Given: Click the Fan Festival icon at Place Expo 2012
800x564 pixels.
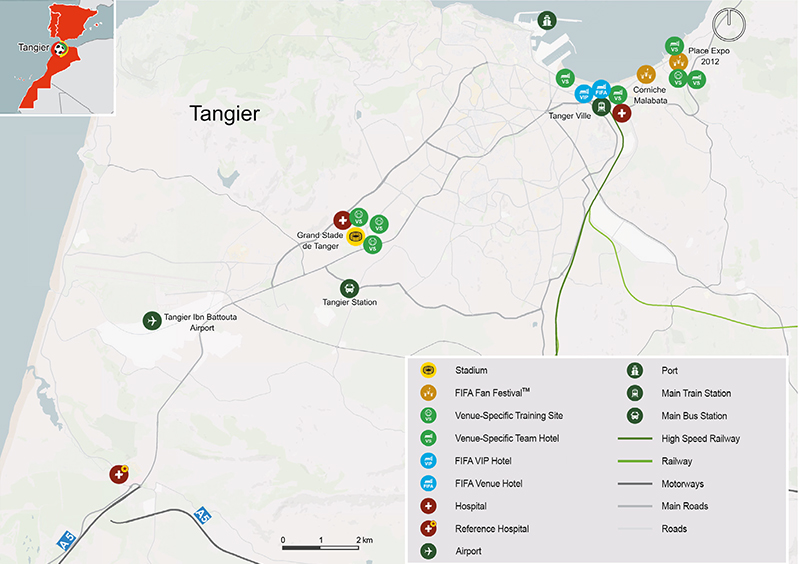Looking at the screenshot, I should point(678,62).
